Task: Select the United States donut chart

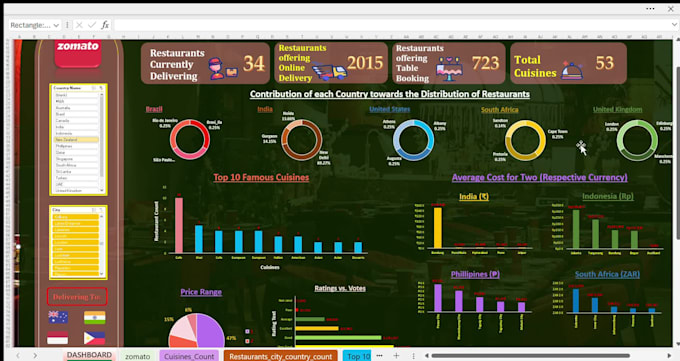Action: point(413,140)
